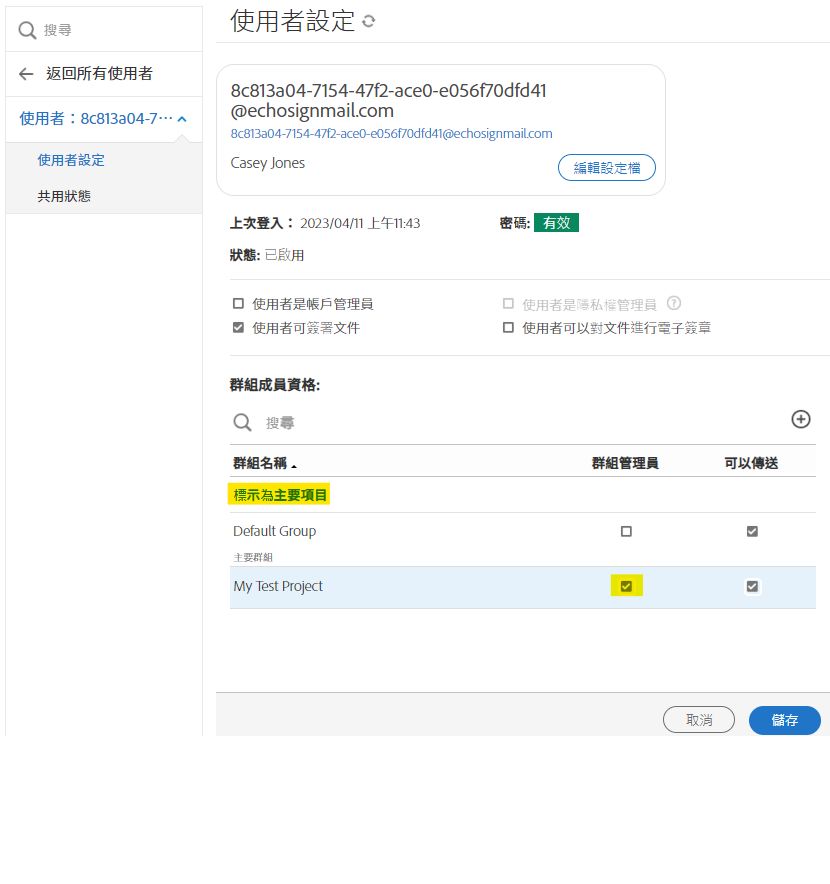Screen dimensions: 830x884
Task: Go back via 返回所有使用者
Action: (99, 74)
